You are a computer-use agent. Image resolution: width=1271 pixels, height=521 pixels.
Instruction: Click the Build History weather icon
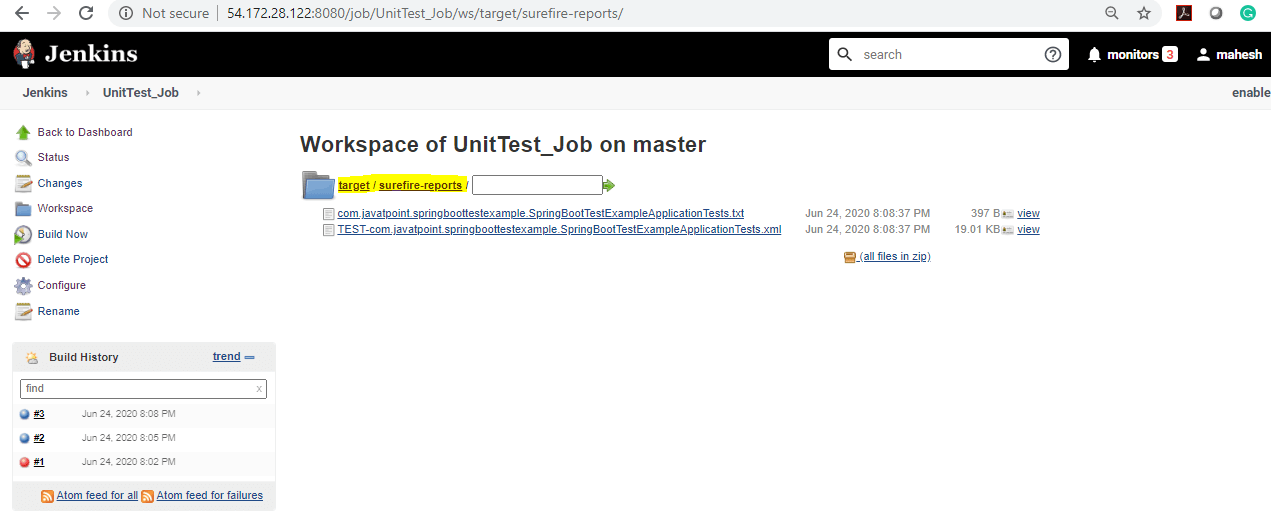click(32, 357)
